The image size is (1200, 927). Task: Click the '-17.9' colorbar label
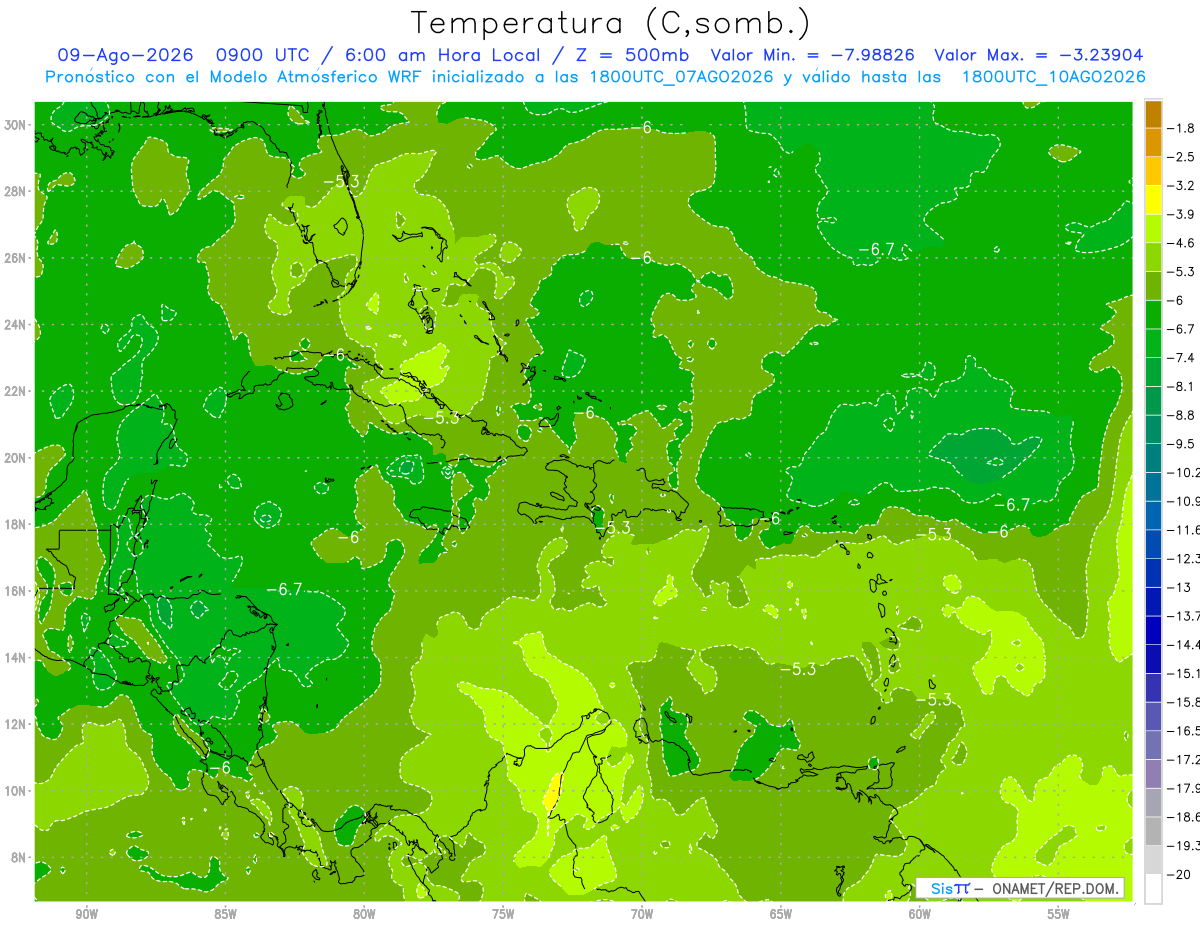[1184, 788]
